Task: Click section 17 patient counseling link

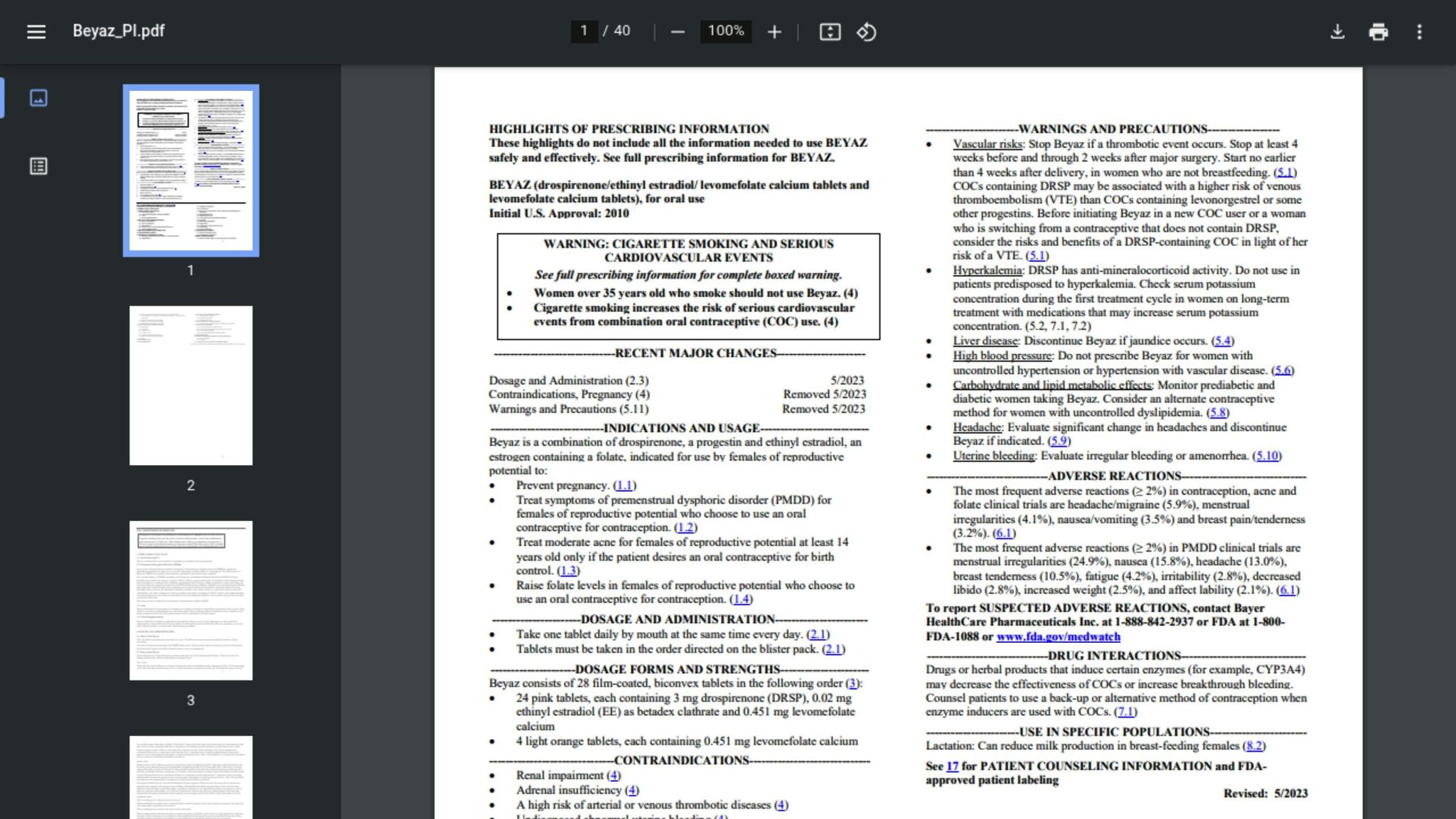Action: click(952, 766)
